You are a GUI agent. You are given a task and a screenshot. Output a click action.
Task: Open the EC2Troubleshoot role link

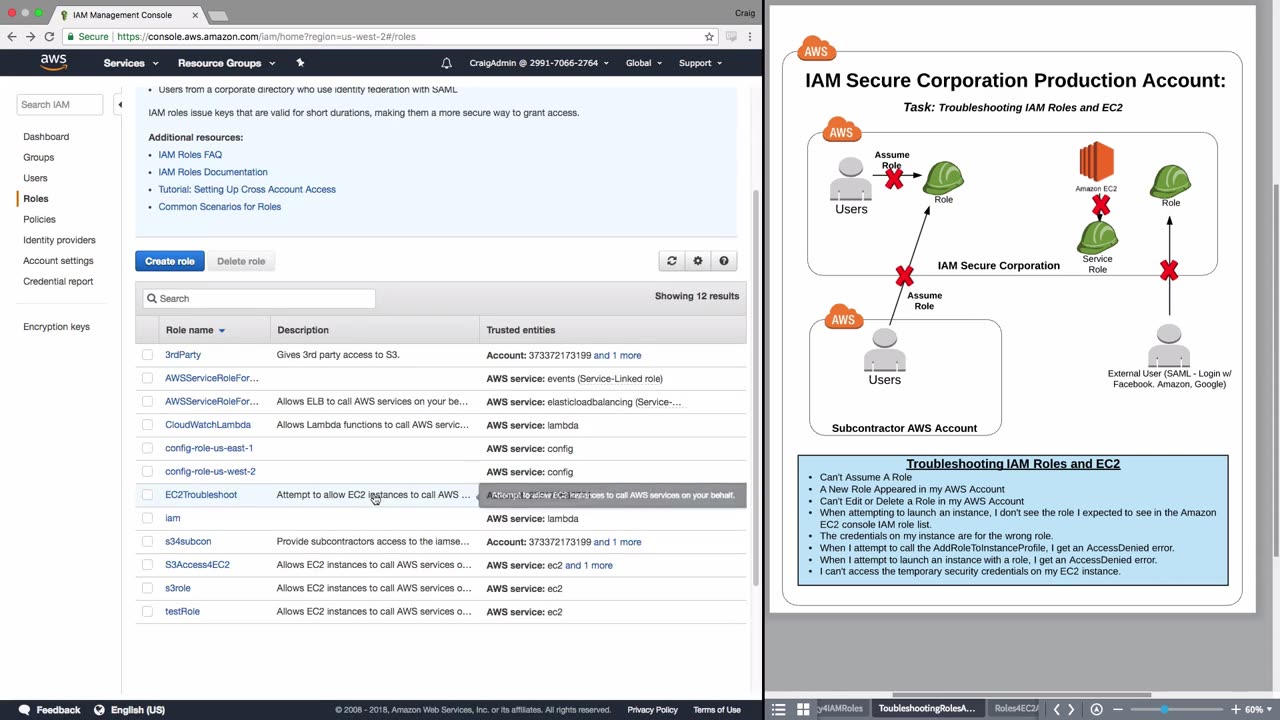201,495
